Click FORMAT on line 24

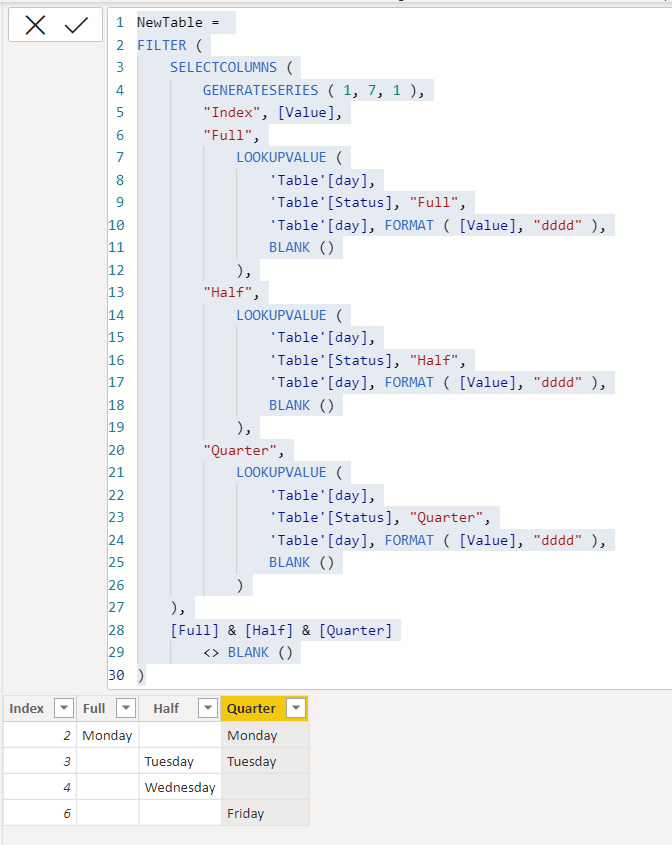tap(409, 541)
